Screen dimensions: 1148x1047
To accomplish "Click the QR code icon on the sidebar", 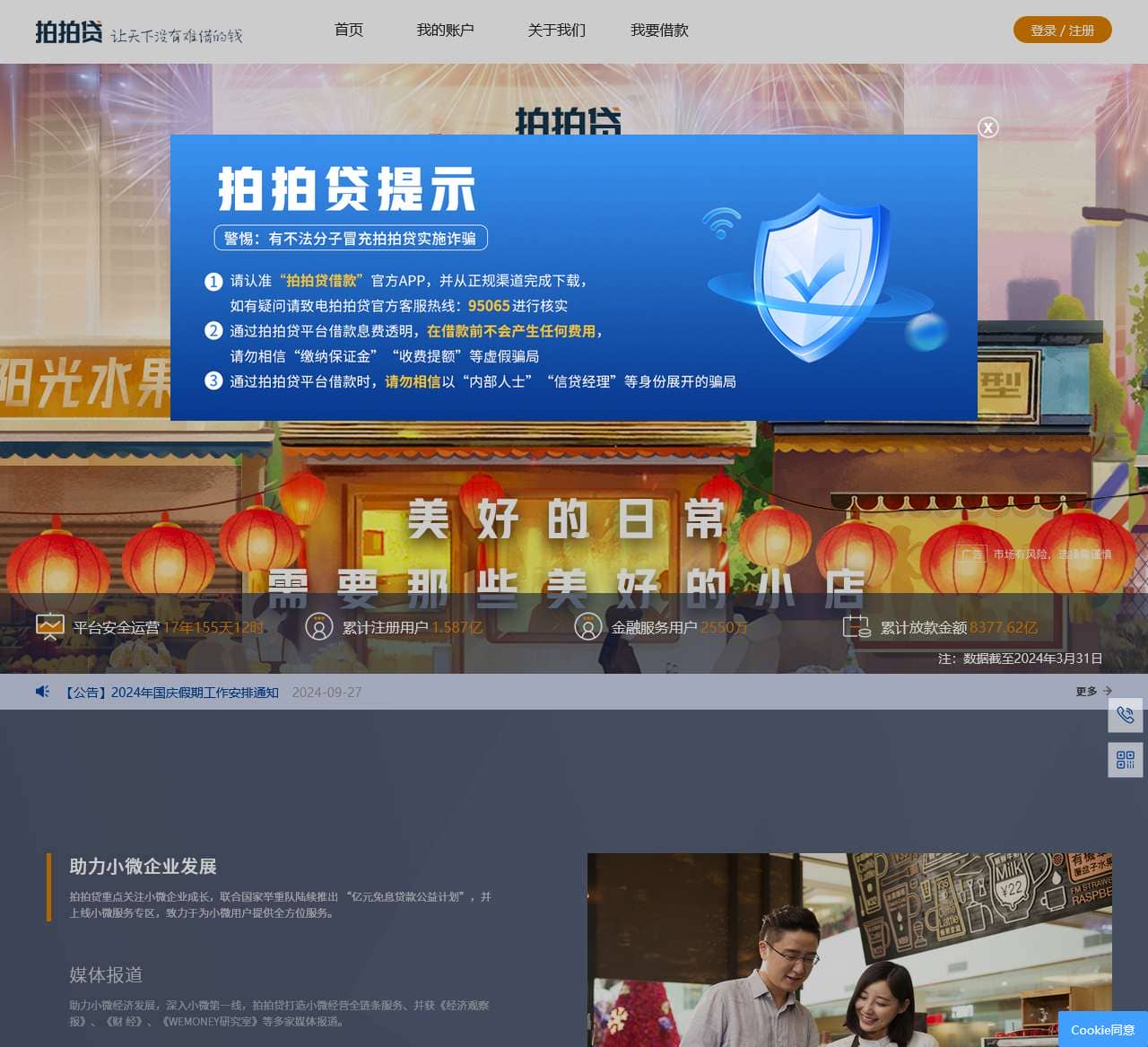I will 1126,760.
